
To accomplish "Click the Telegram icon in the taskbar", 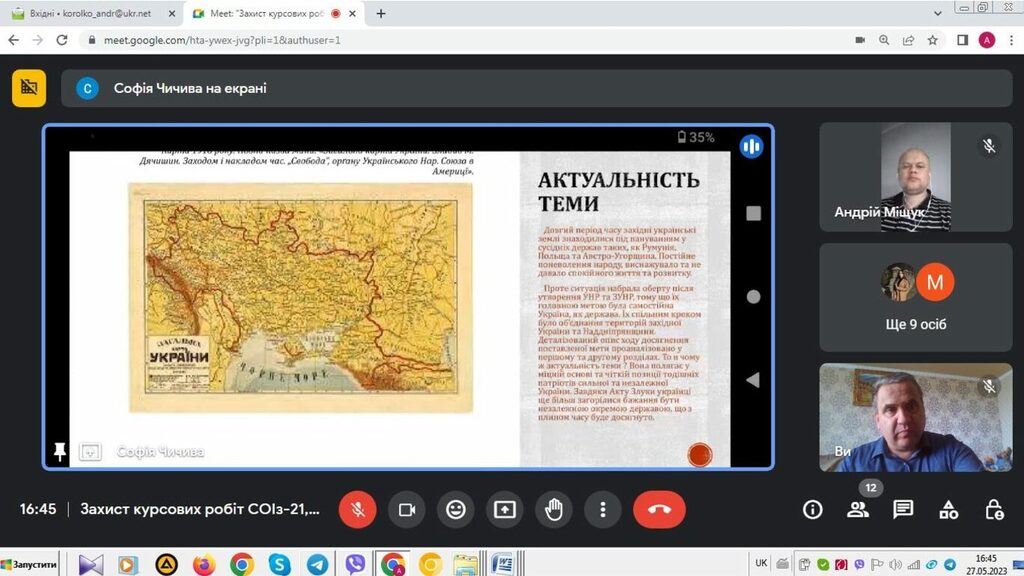I will (317, 564).
